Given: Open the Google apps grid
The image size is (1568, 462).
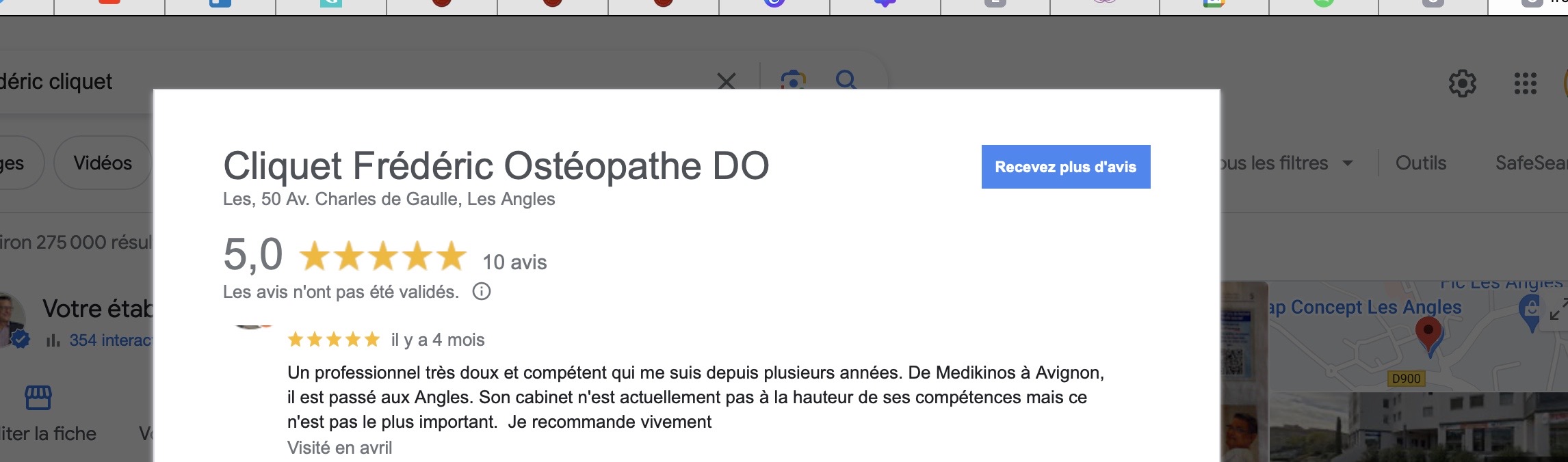Looking at the screenshot, I should pyautogui.click(x=1525, y=84).
